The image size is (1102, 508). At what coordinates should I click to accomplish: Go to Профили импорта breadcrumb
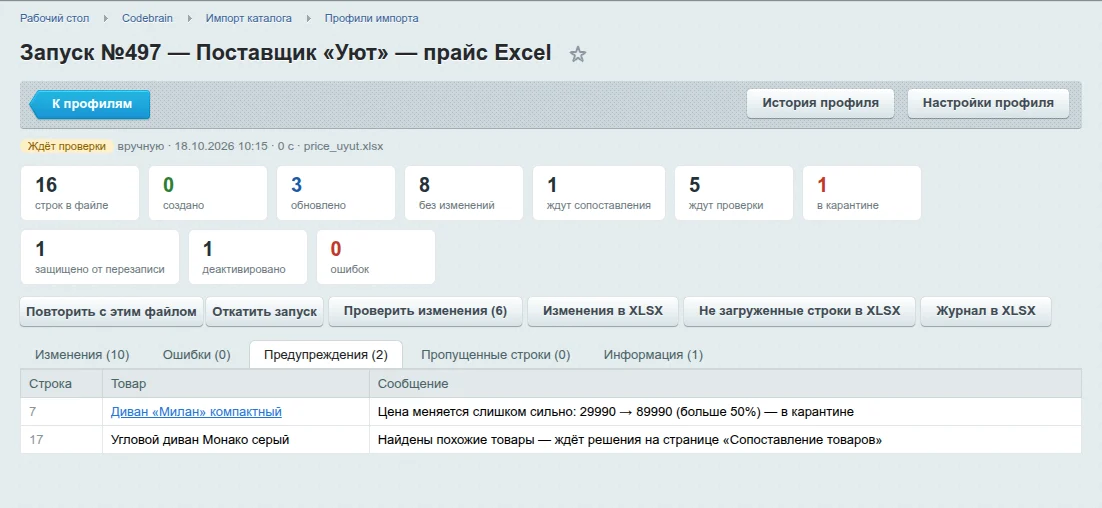[371, 18]
